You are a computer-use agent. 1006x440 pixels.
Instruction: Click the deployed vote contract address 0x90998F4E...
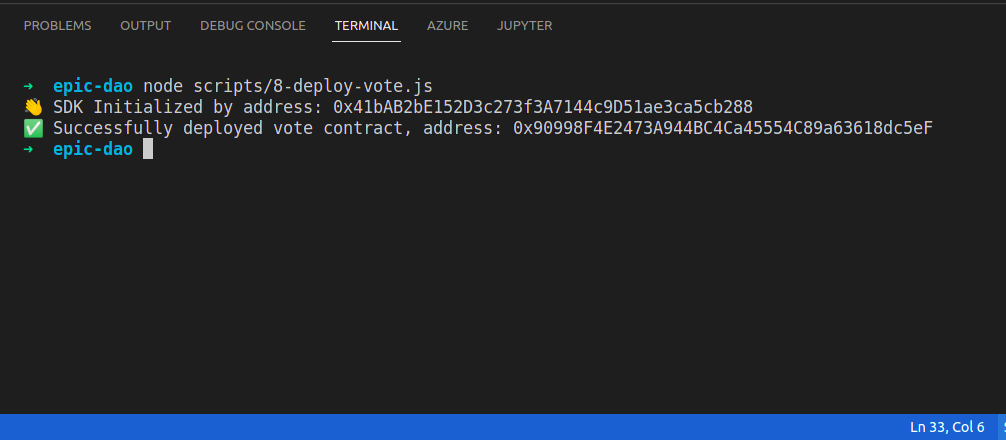click(722, 128)
